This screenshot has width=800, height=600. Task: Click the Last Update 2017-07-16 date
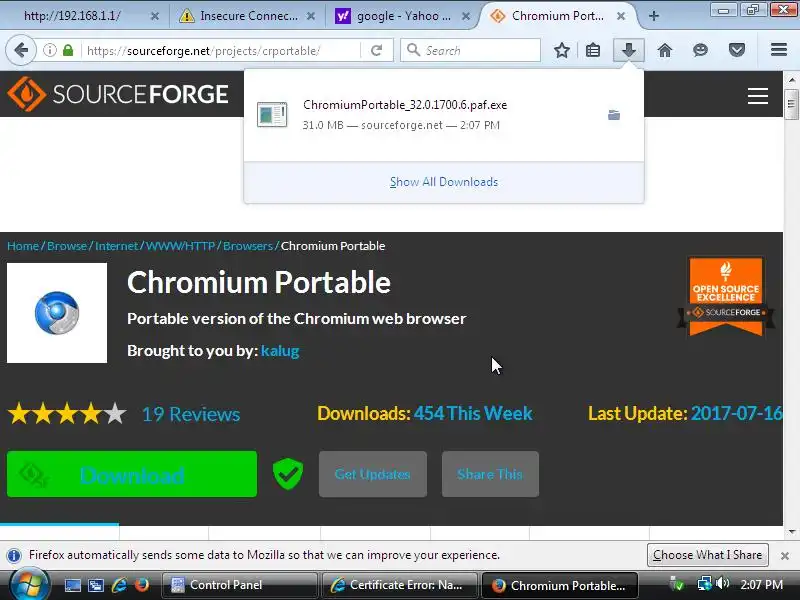(736, 413)
